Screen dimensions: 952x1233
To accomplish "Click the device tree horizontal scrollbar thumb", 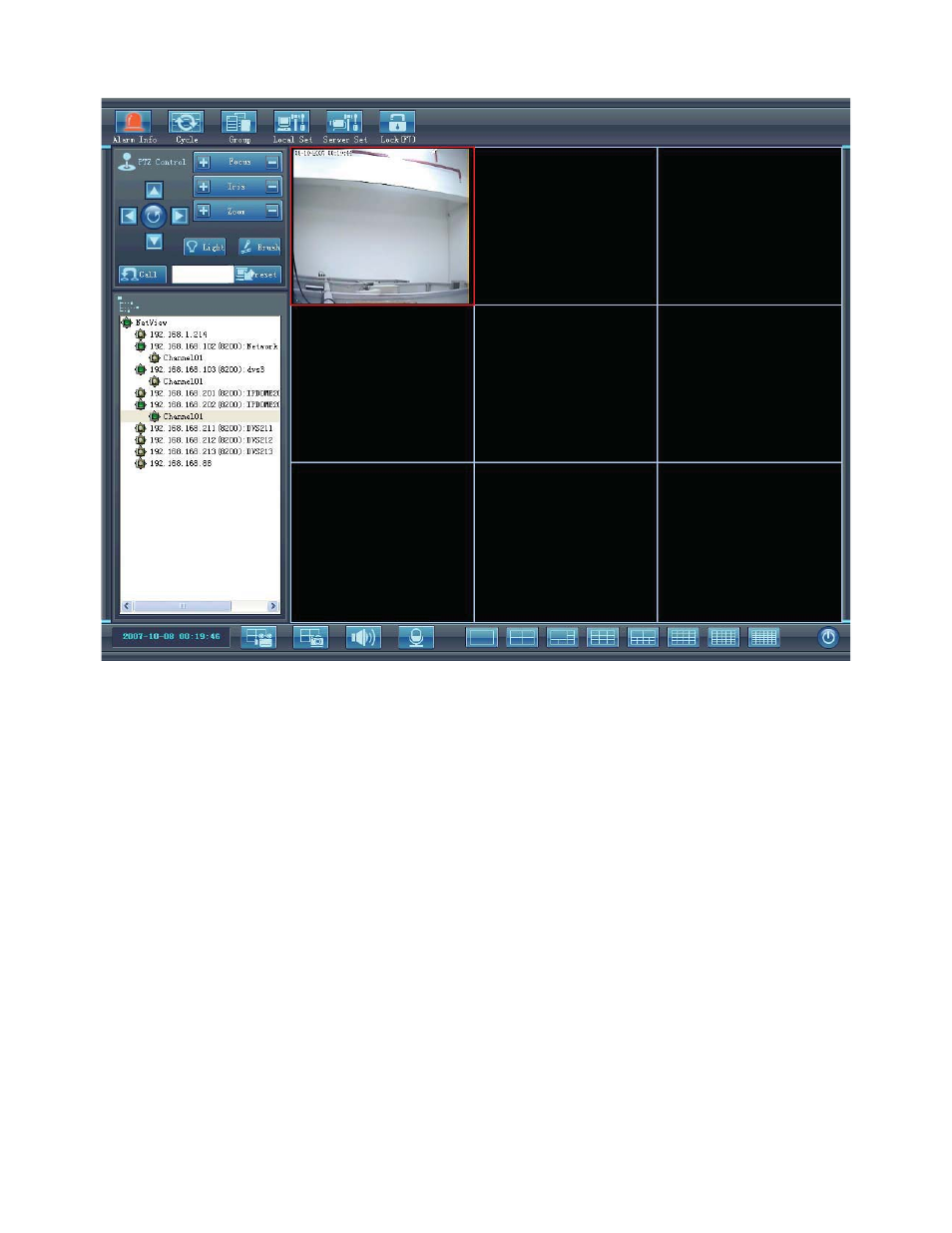I will click(x=183, y=606).
